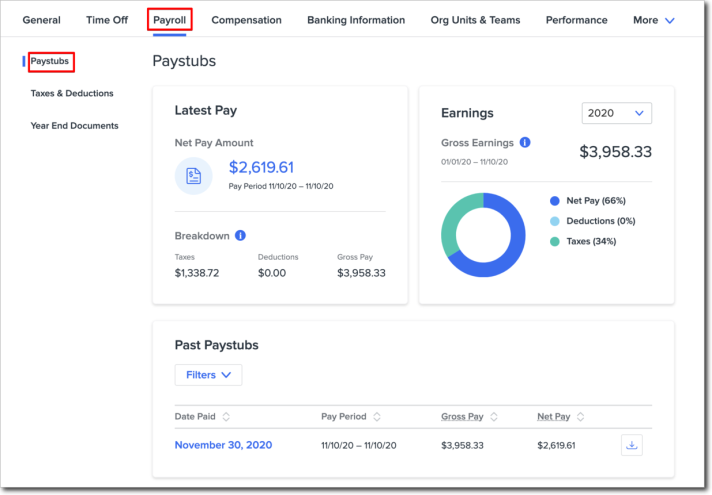Open the November 30, 2020 paystub link

[x=223, y=445]
